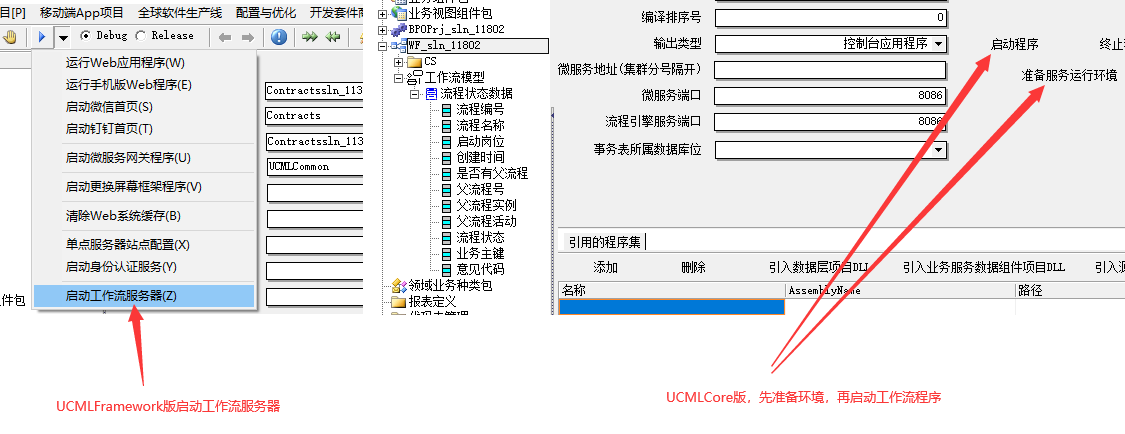Click the BPOPrj_sln_11802 gear icon
The image size is (1125, 434).
pos(399,29)
